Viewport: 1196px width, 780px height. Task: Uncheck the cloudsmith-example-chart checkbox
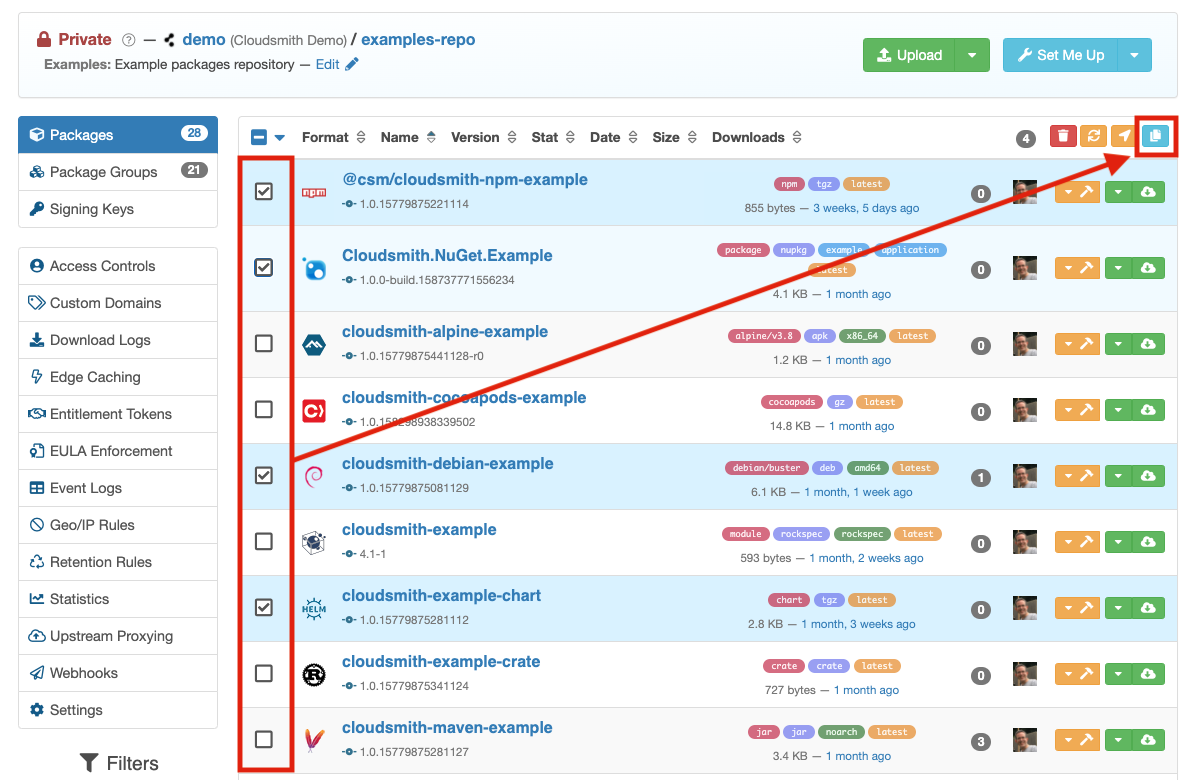264,608
